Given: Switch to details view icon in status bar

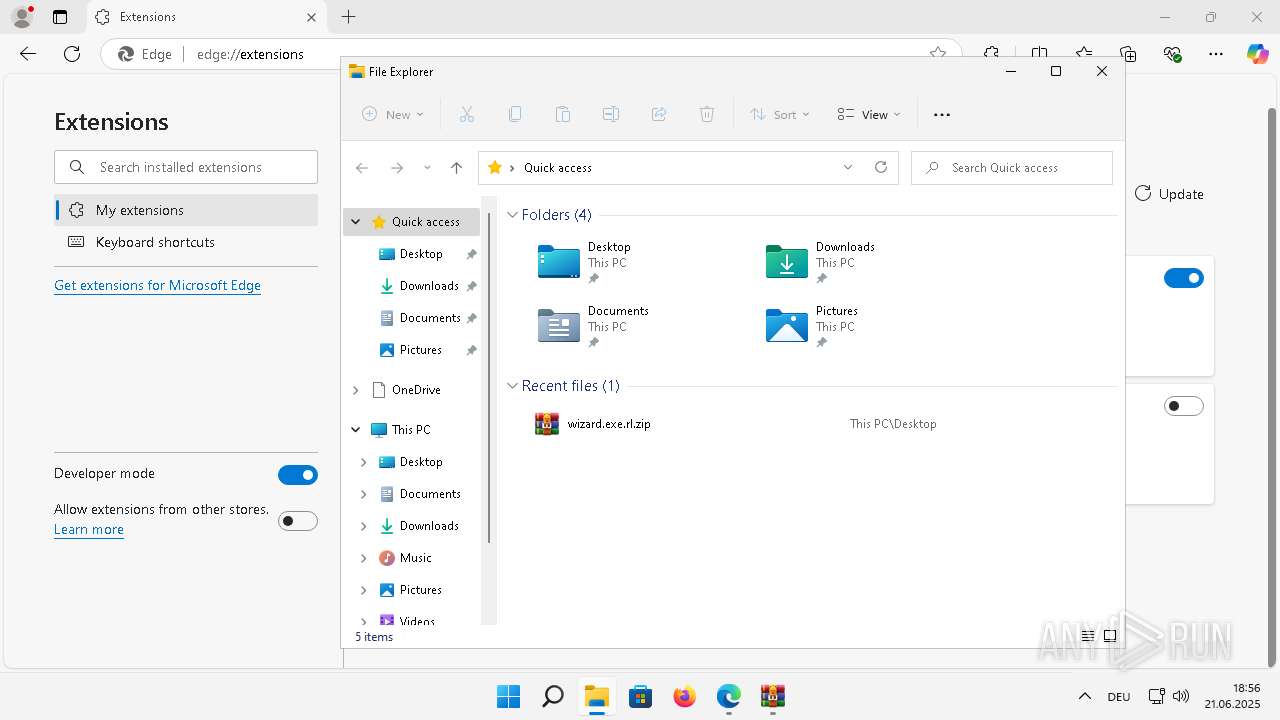Looking at the screenshot, I should coord(1088,636).
